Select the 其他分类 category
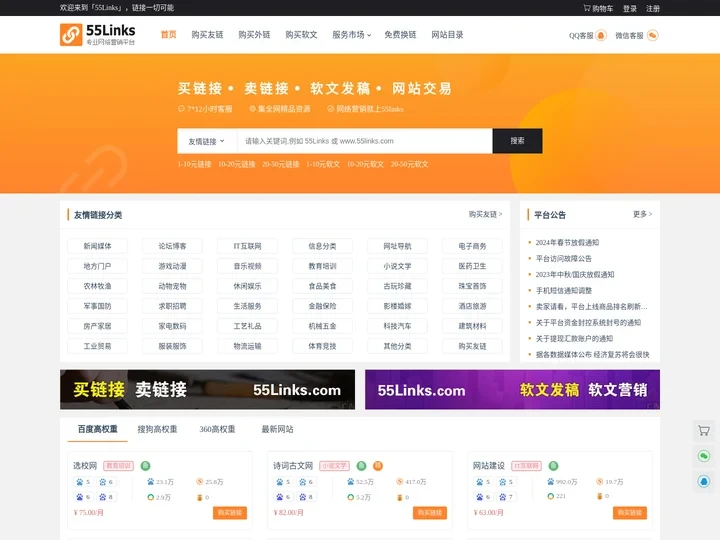 397,346
